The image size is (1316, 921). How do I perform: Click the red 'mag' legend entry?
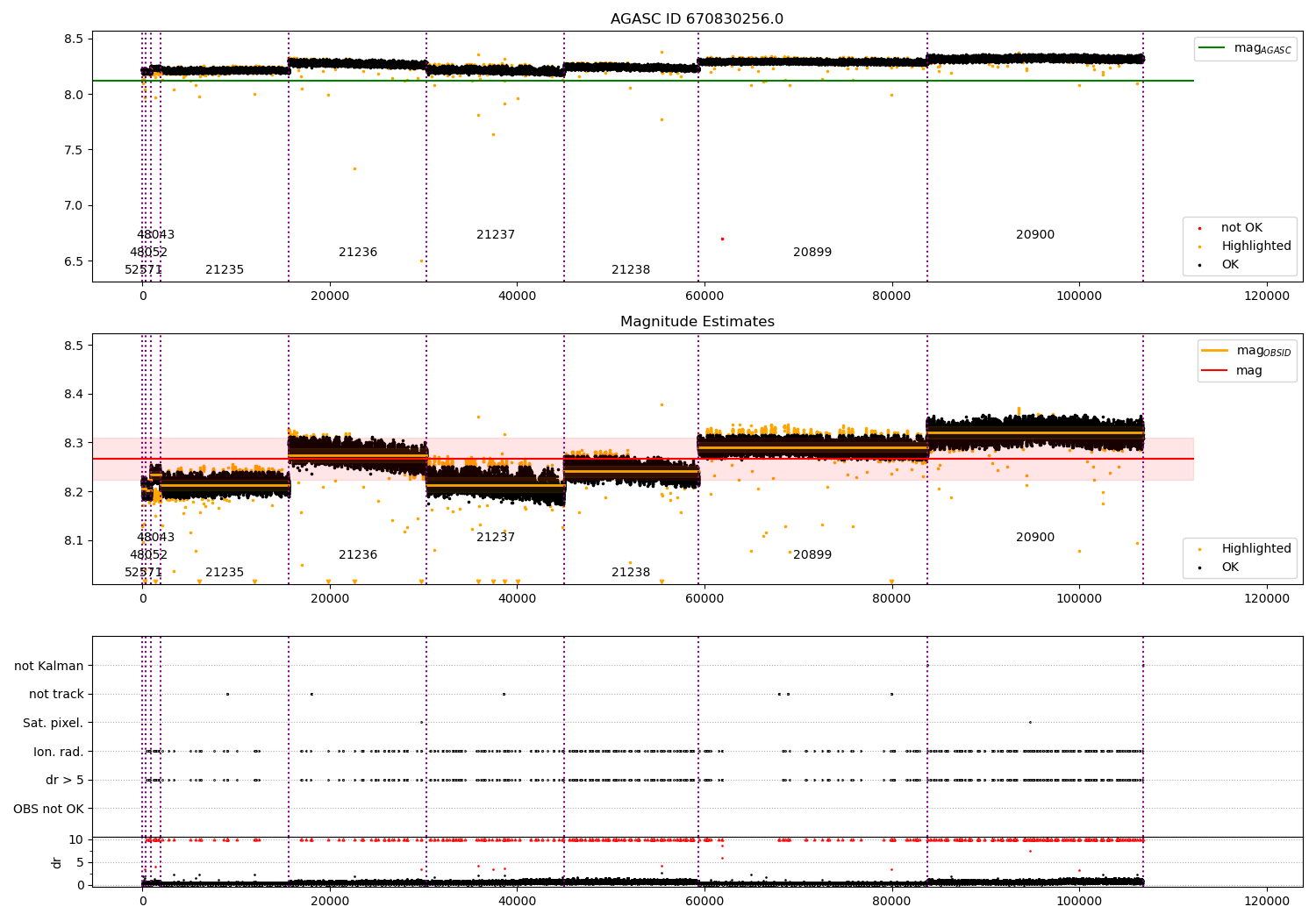coord(1232,371)
